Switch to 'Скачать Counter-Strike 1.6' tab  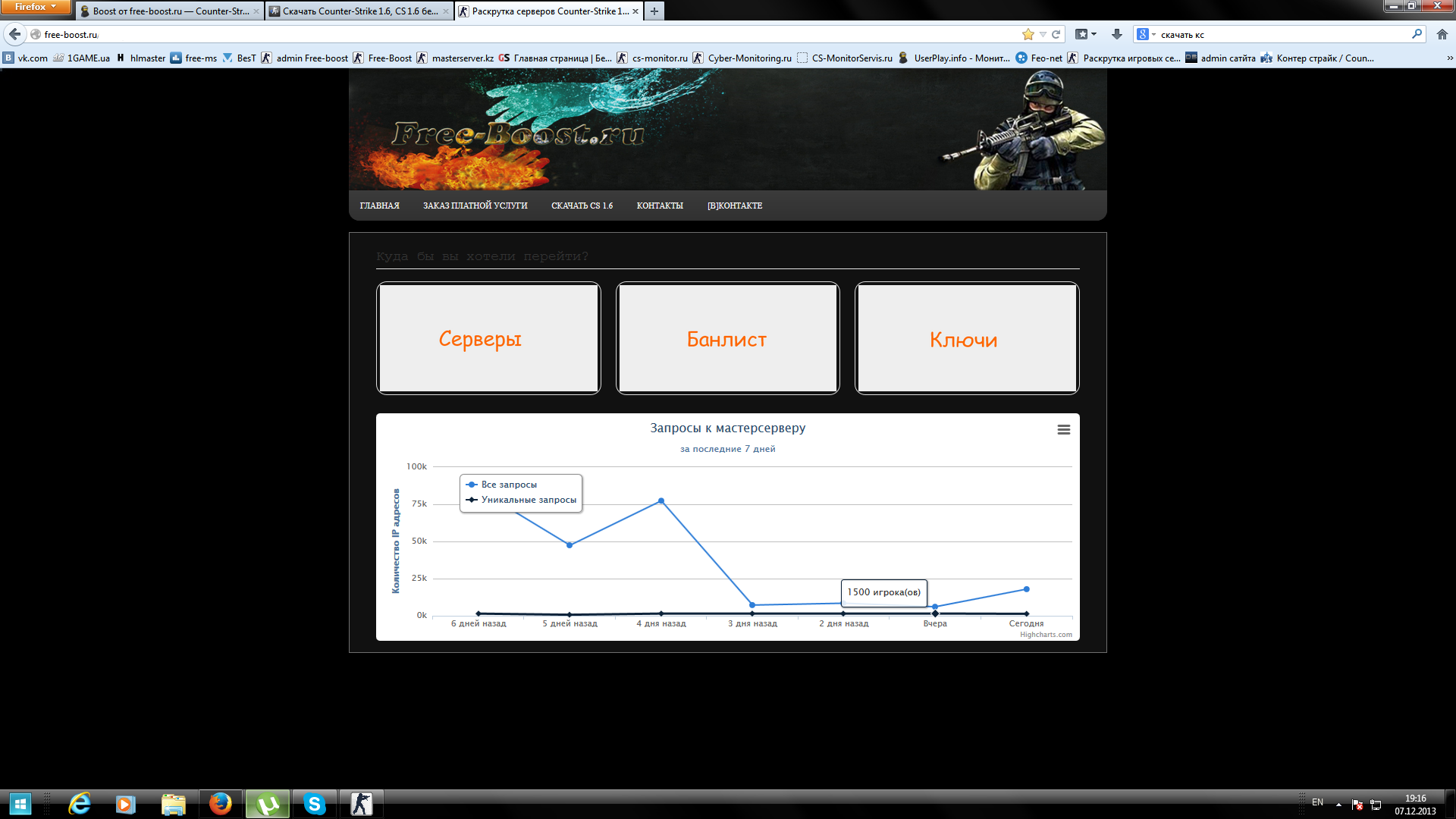tap(359, 11)
